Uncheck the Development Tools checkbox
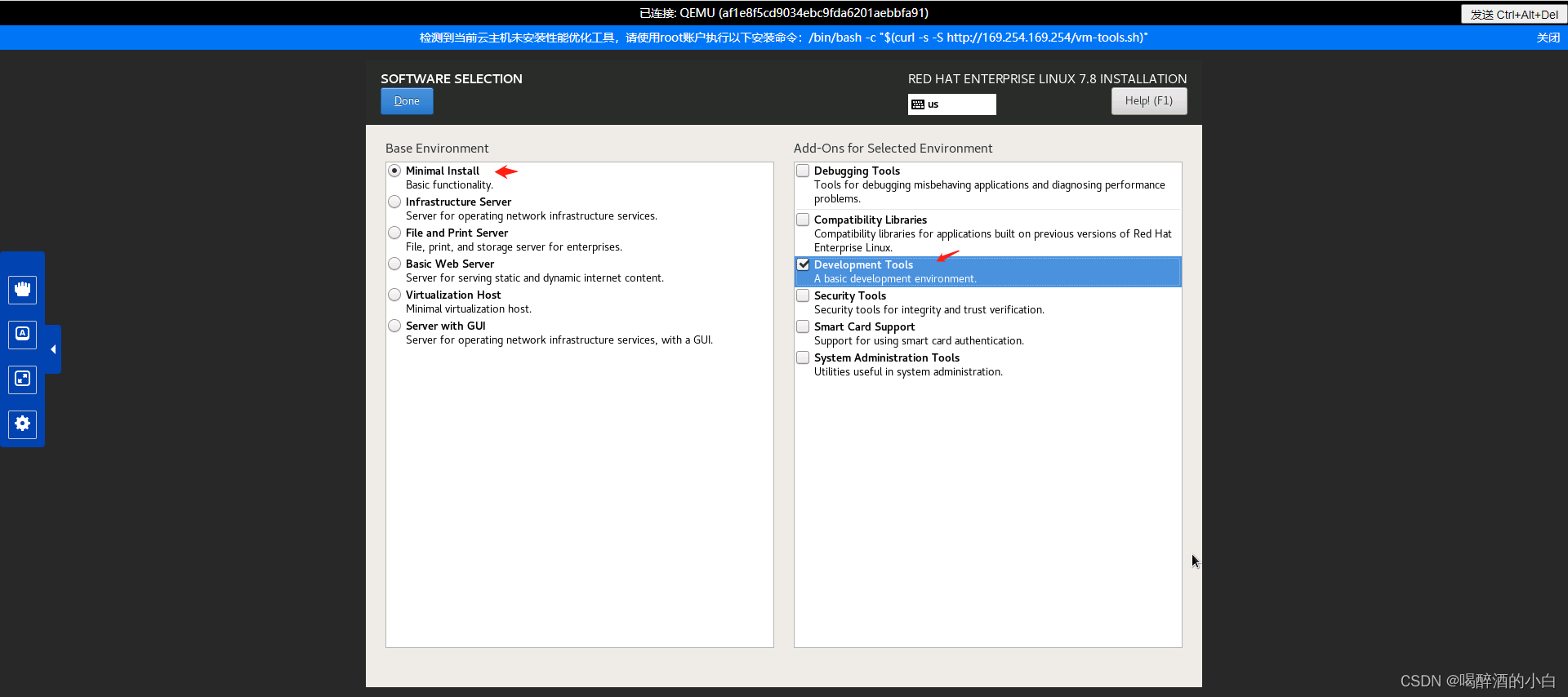This screenshot has width=1568, height=697. pos(803,264)
